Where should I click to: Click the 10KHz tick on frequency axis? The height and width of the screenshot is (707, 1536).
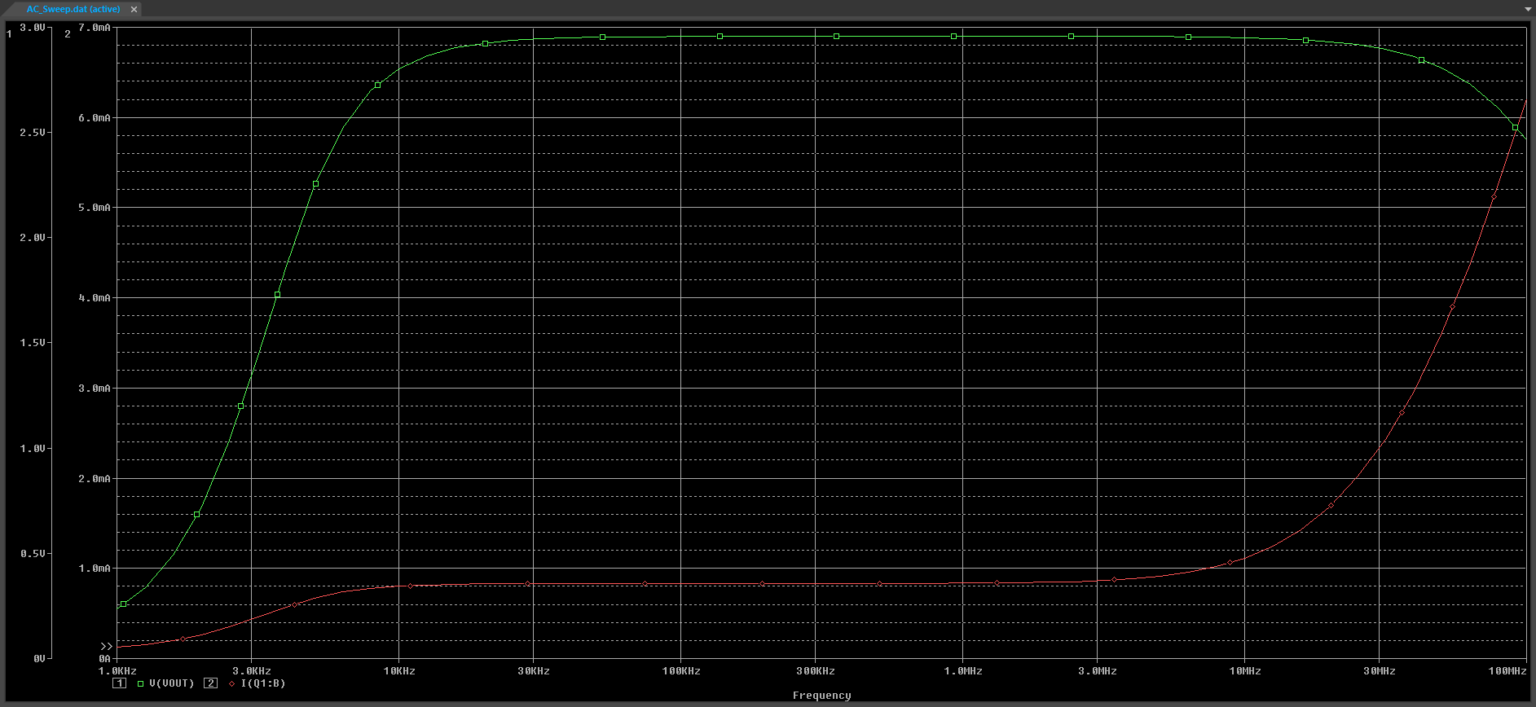(x=398, y=671)
